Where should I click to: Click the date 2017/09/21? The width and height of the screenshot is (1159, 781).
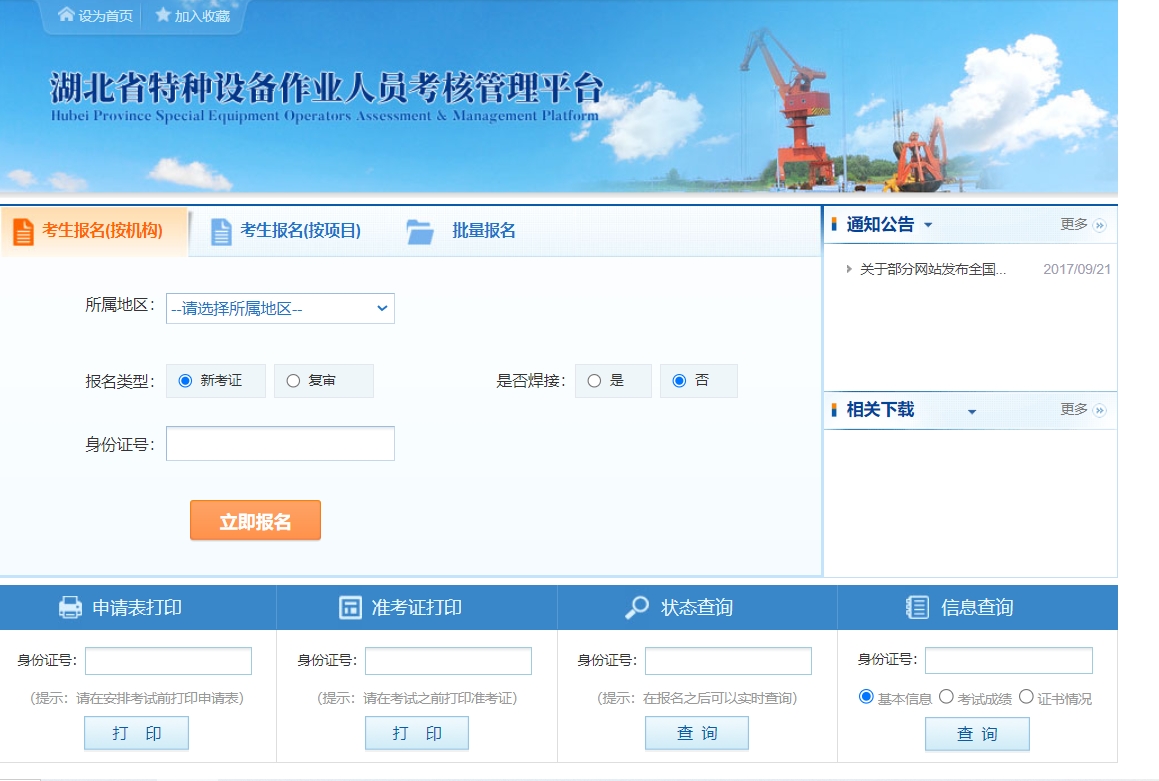[1077, 269]
